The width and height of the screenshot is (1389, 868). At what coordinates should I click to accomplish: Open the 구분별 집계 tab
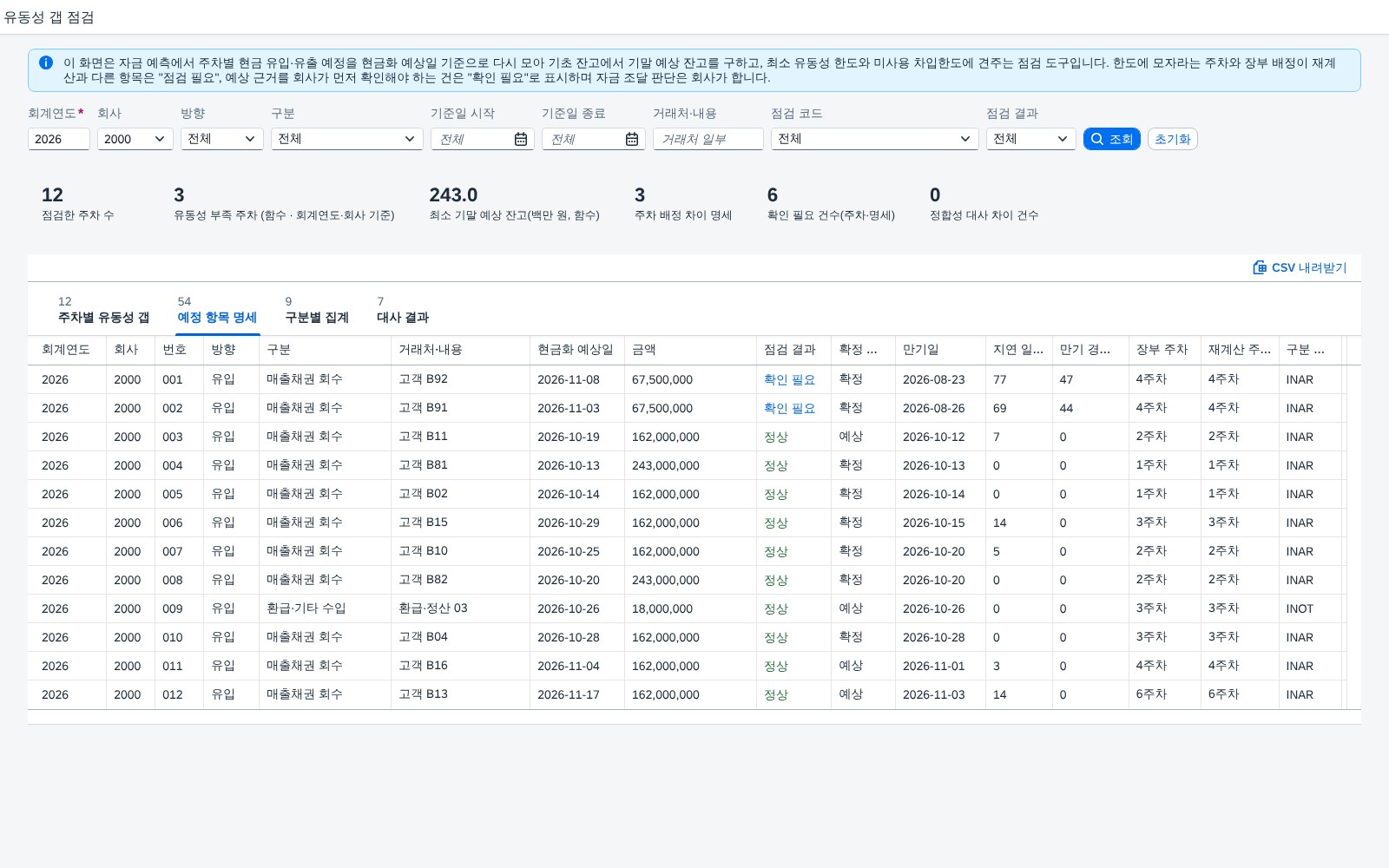click(x=317, y=311)
